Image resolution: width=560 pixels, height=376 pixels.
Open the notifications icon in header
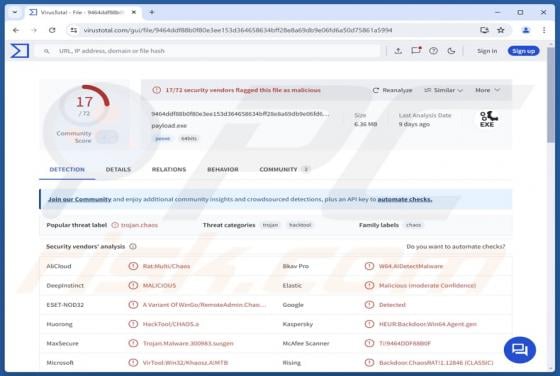(416, 51)
